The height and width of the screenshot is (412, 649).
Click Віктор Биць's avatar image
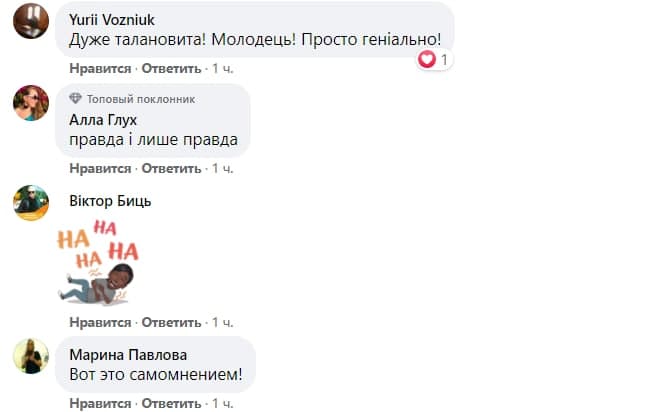[x=31, y=202]
